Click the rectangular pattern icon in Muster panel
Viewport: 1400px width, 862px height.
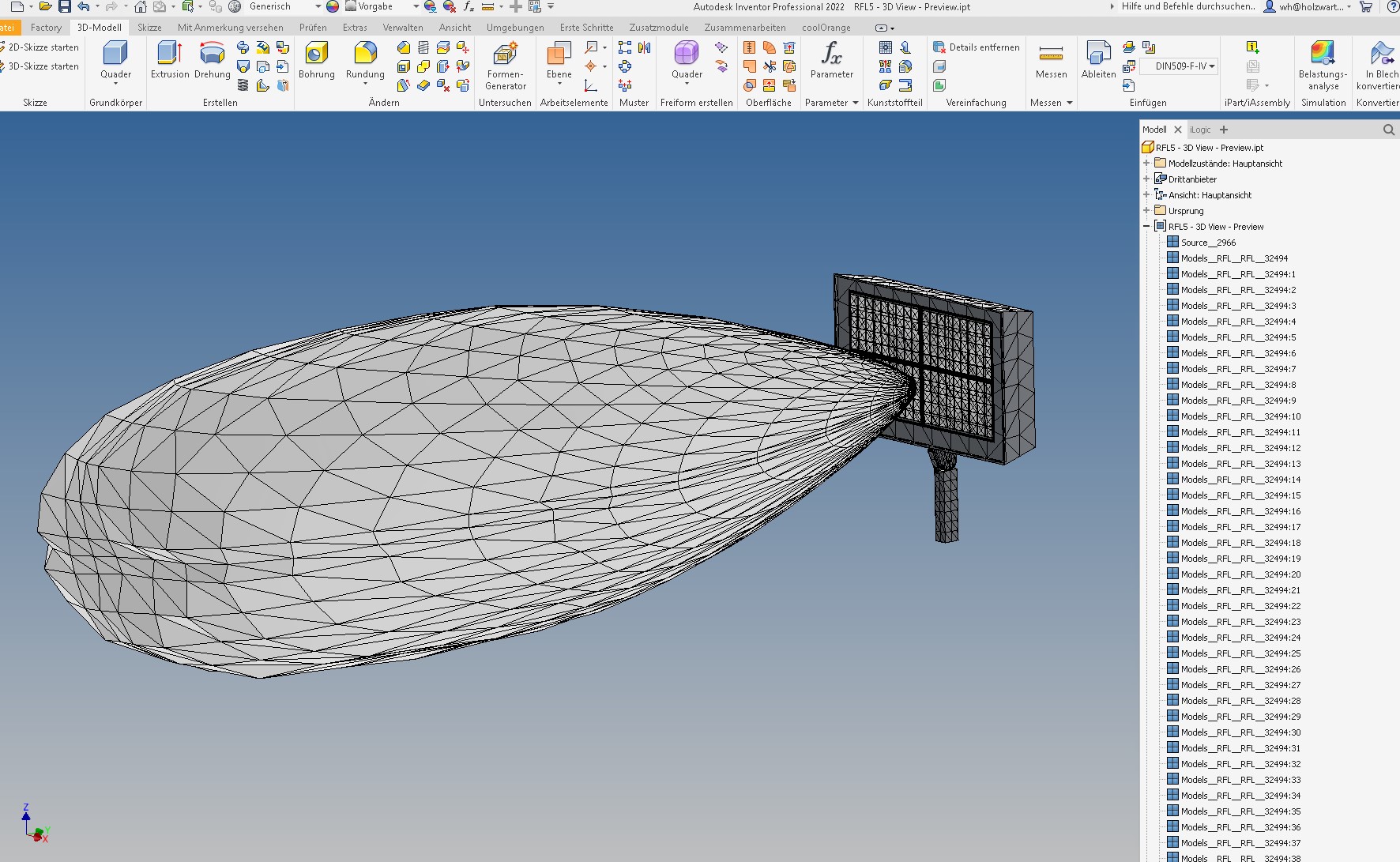[625, 47]
